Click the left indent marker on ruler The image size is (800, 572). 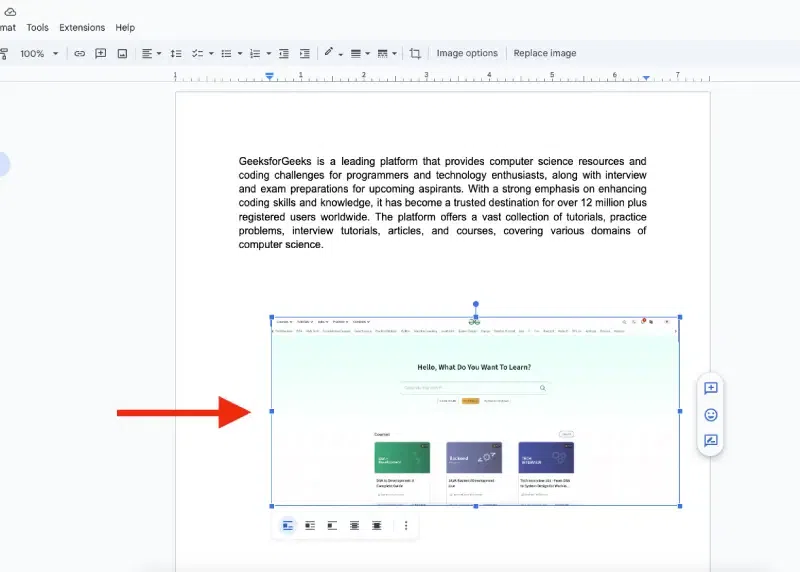click(x=269, y=77)
